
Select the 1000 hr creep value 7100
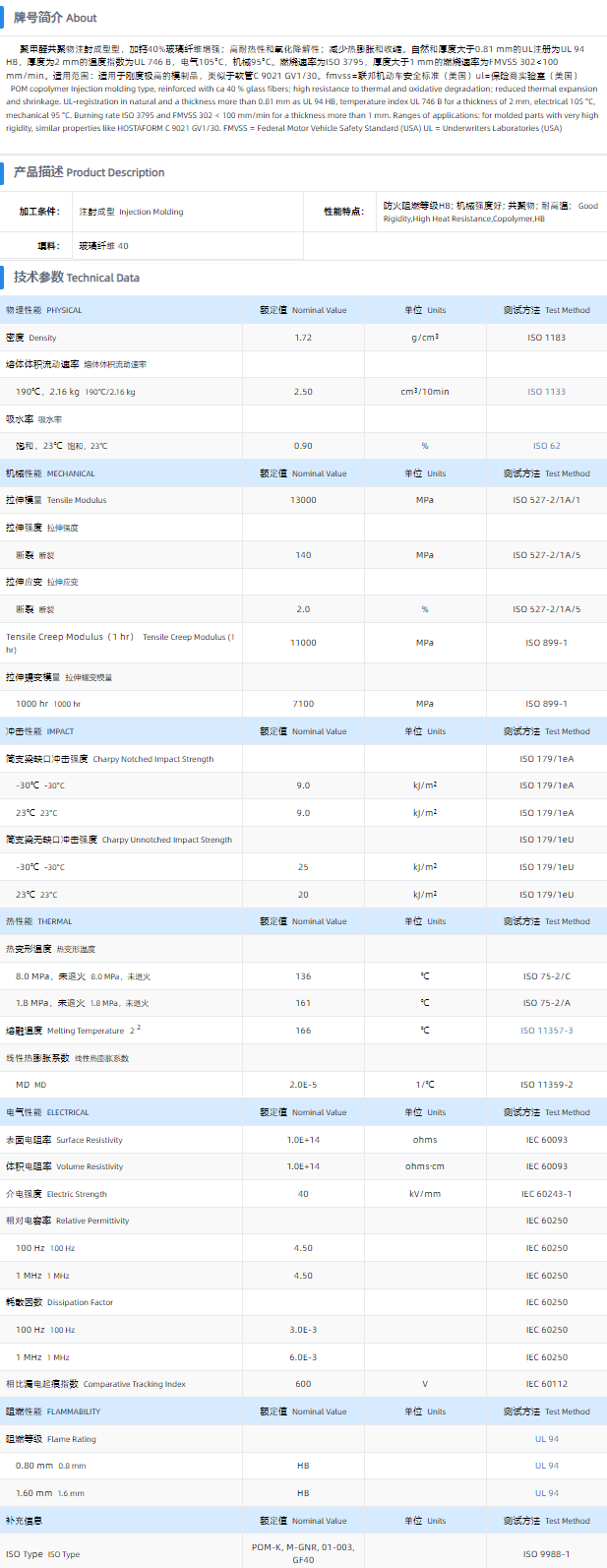[303, 704]
